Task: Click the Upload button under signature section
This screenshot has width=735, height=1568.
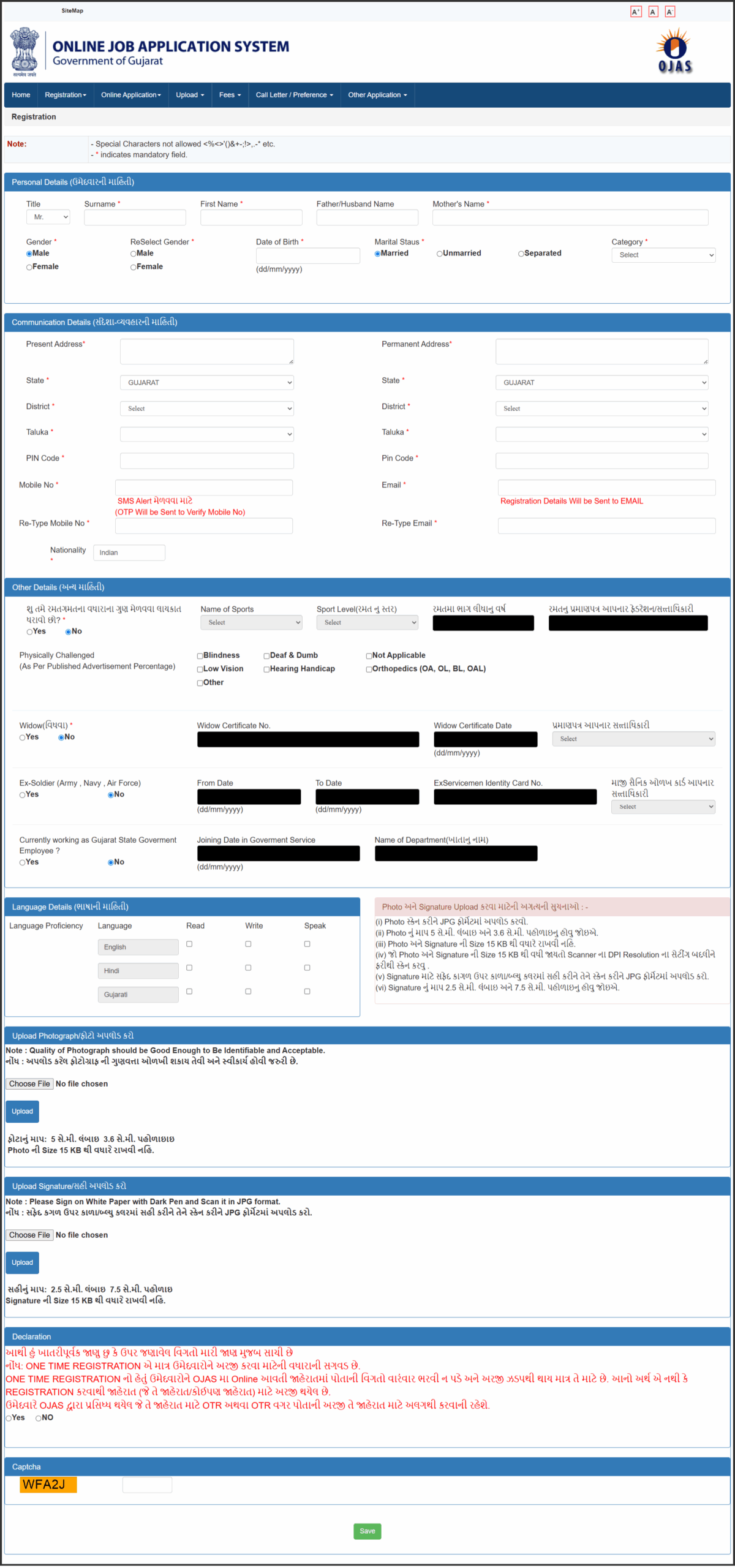Action: 22,1262
